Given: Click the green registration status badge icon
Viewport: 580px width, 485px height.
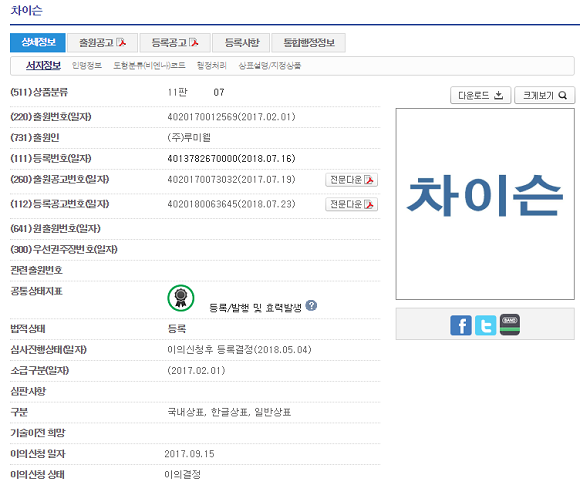Looking at the screenshot, I should pyautogui.click(x=181, y=298).
